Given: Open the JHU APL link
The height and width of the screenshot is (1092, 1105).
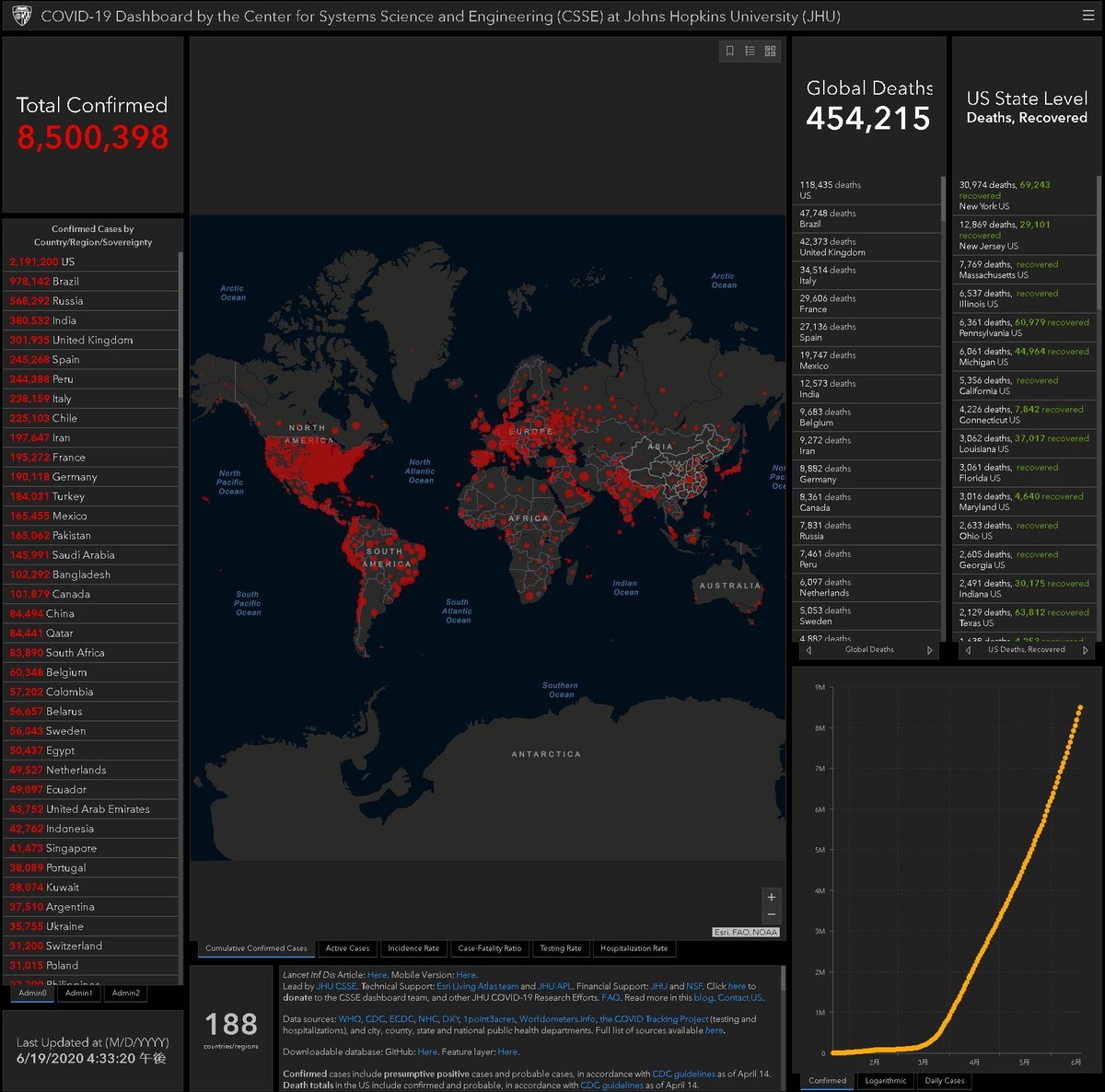Looking at the screenshot, I should 554,986.
